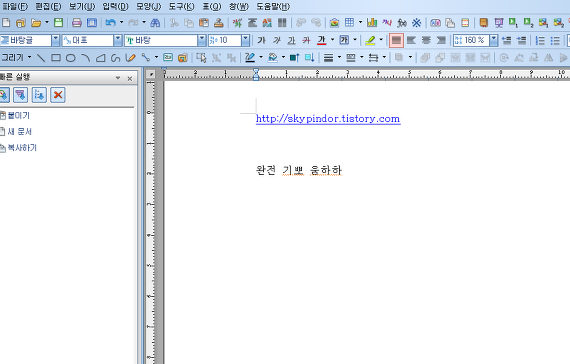
Task: Select the arc drawing tool
Action: pyautogui.click(x=86, y=58)
